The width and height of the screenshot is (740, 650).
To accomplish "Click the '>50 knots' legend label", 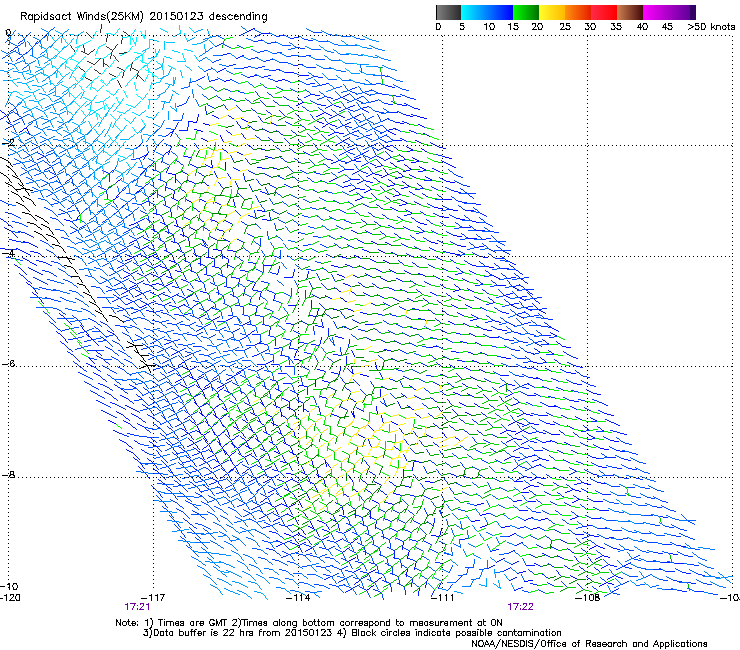I will pos(711,27).
